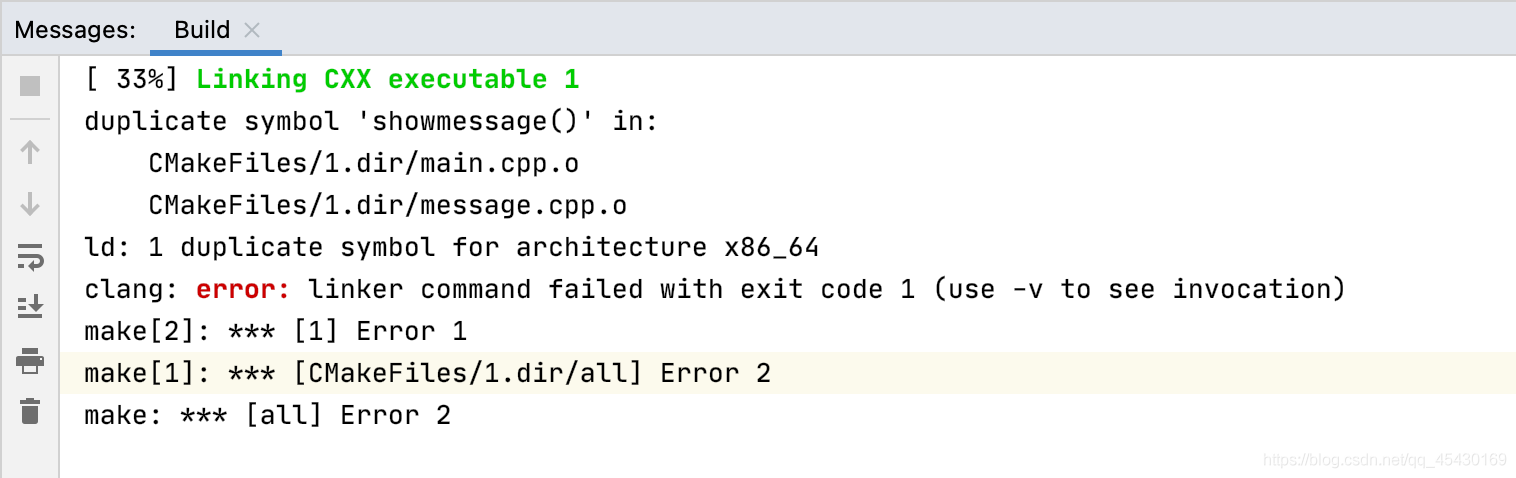Screen dimensions: 1516x478
Task: Click the CMakeFiles/1.dir/main.cpp.o path
Action: (363, 163)
